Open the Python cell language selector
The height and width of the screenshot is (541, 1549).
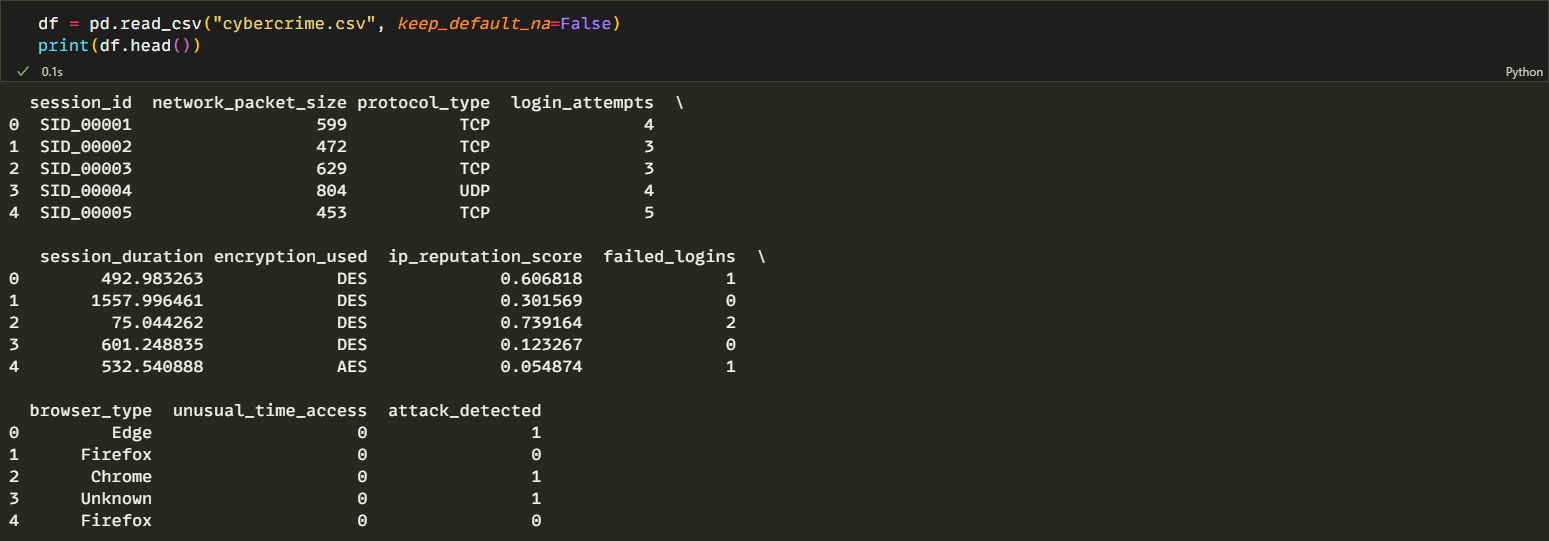[x=1524, y=72]
